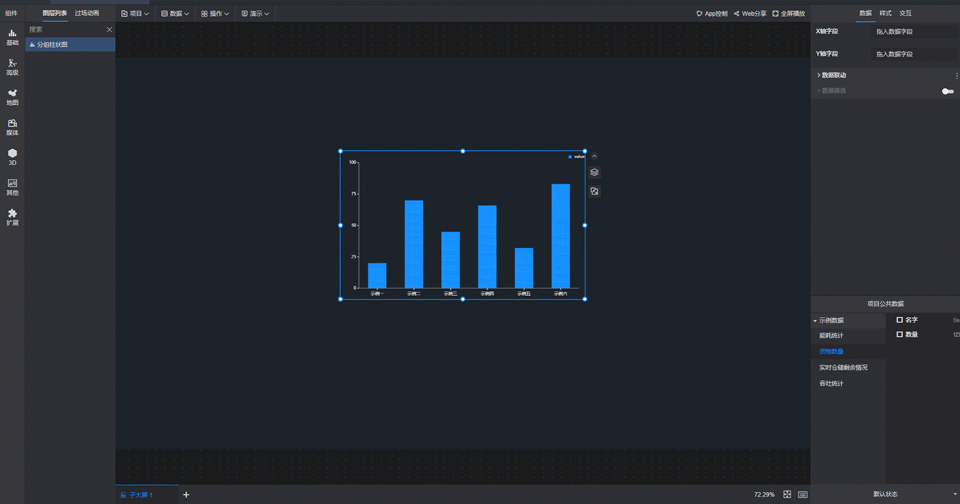Viewport: 960px width, 504px height.
Task: Click the Web分享 share button
Action: click(750, 13)
